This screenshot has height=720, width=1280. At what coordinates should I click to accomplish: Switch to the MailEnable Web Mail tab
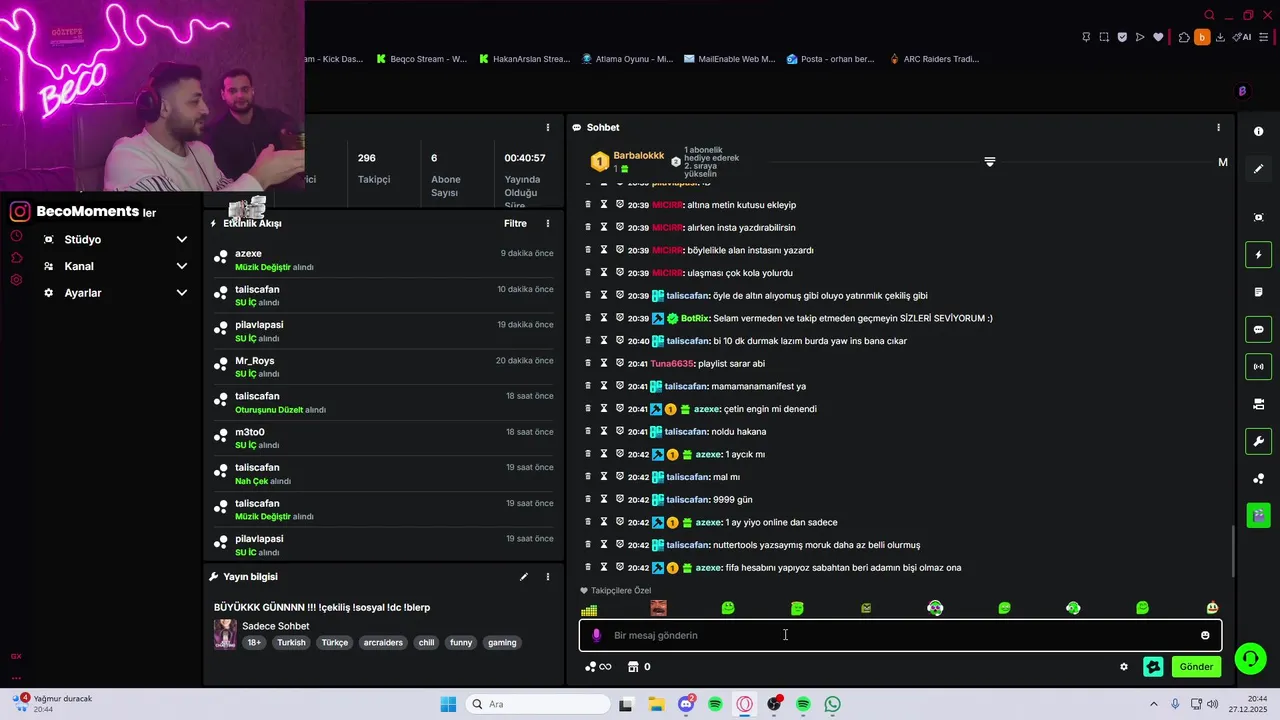pyautogui.click(x=729, y=59)
